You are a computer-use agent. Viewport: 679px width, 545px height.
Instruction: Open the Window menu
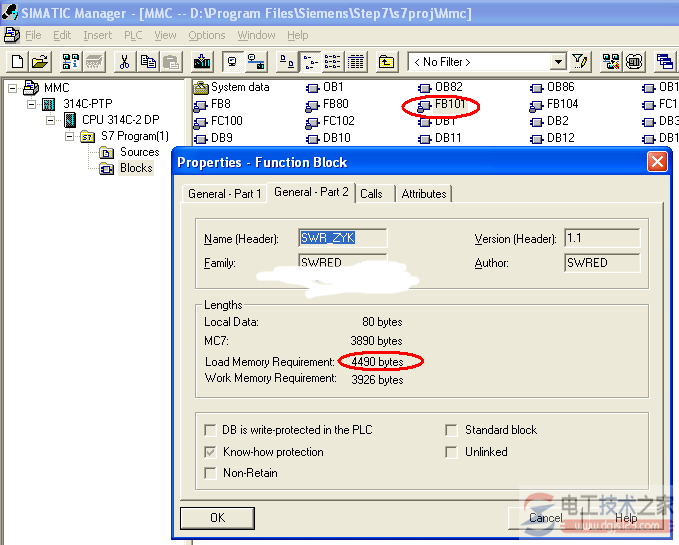(x=256, y=35)
